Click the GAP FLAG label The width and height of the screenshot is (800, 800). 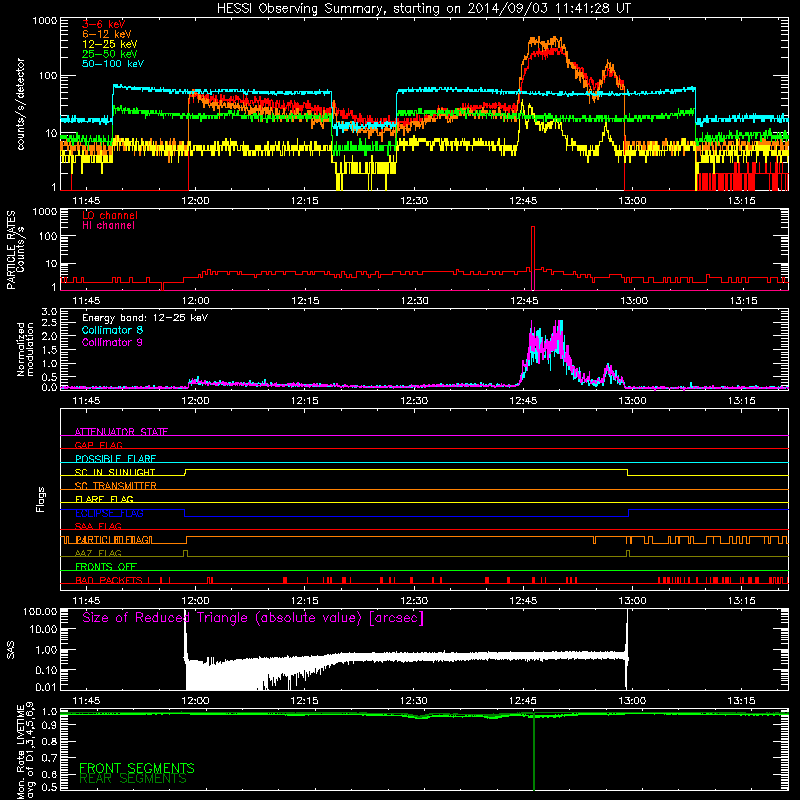(x=98, y=445)
